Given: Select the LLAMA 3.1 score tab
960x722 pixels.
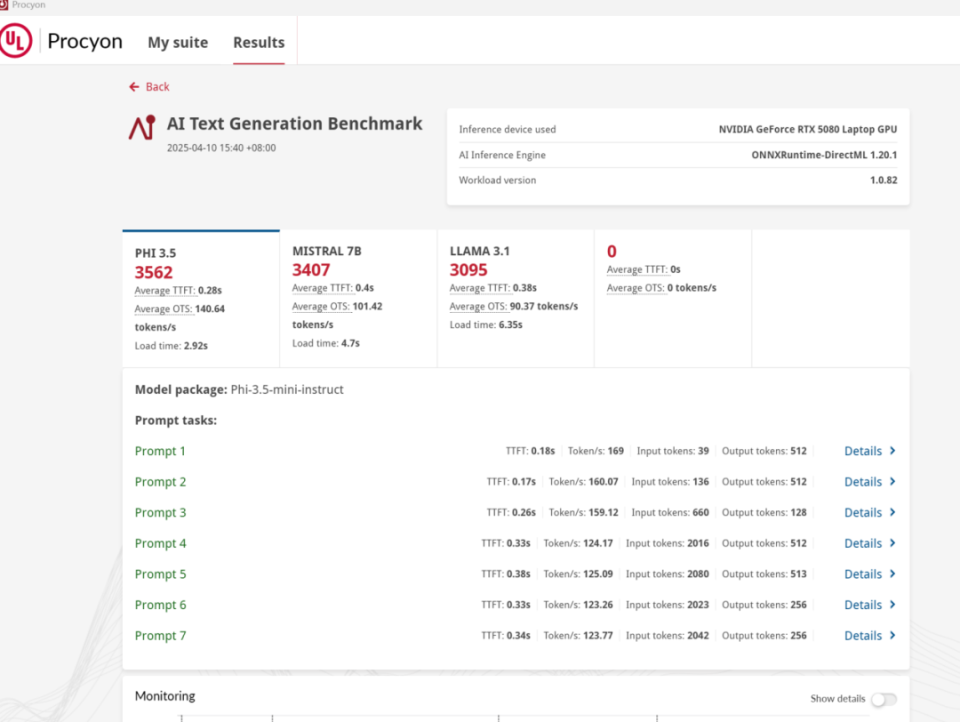Looking at the screenshot, I should [516, 299].
